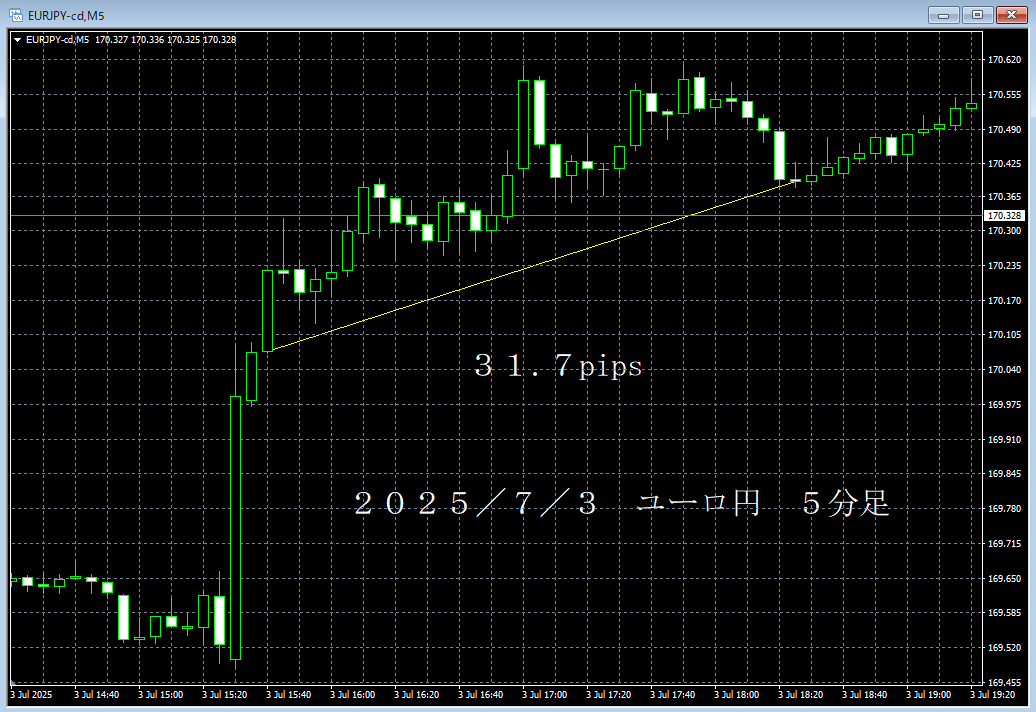1036x712 pixels.
Task: Click the 3 Jul 19:00 time label
Action: [x=929, y=695]
